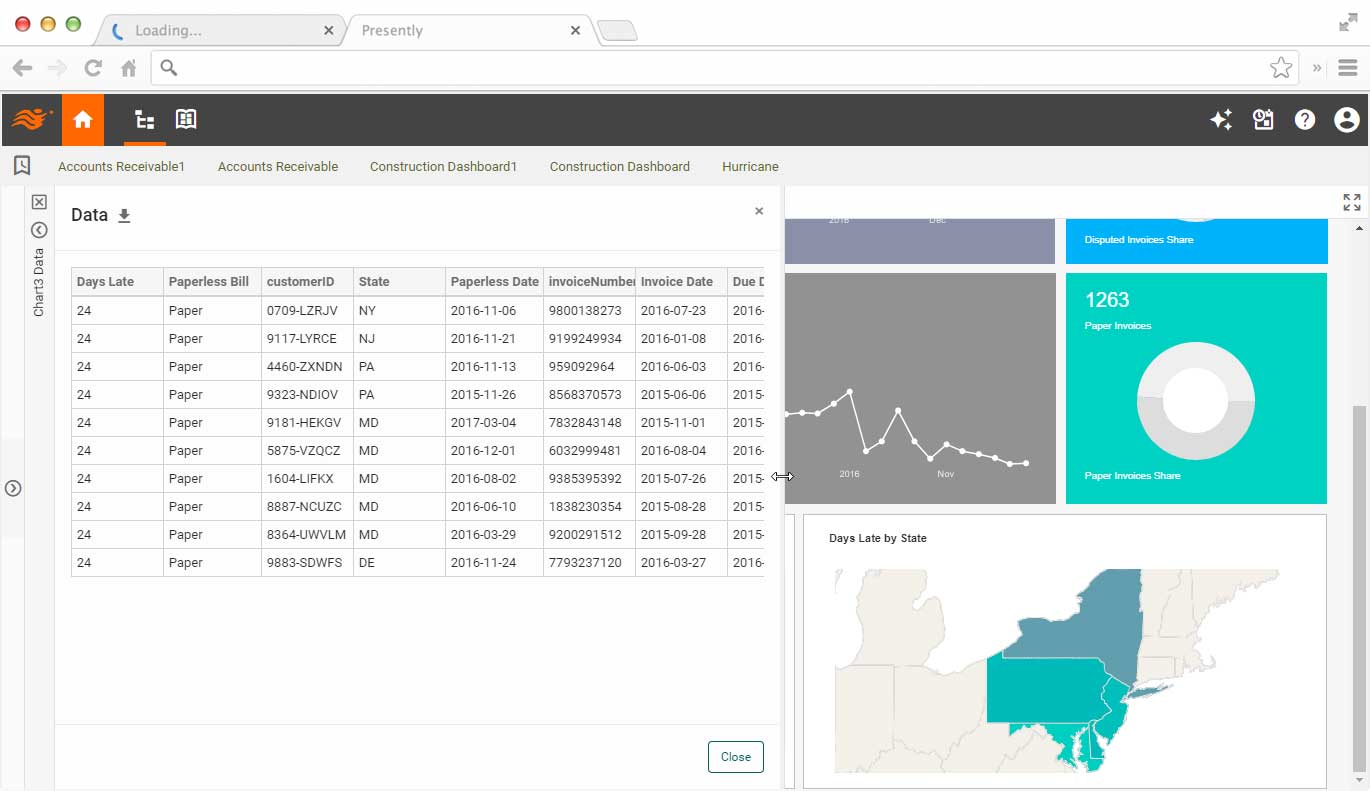1370x791 pixels.
Task: Click the 1263 Paper Invoices value
Action: pos(1107,300)
